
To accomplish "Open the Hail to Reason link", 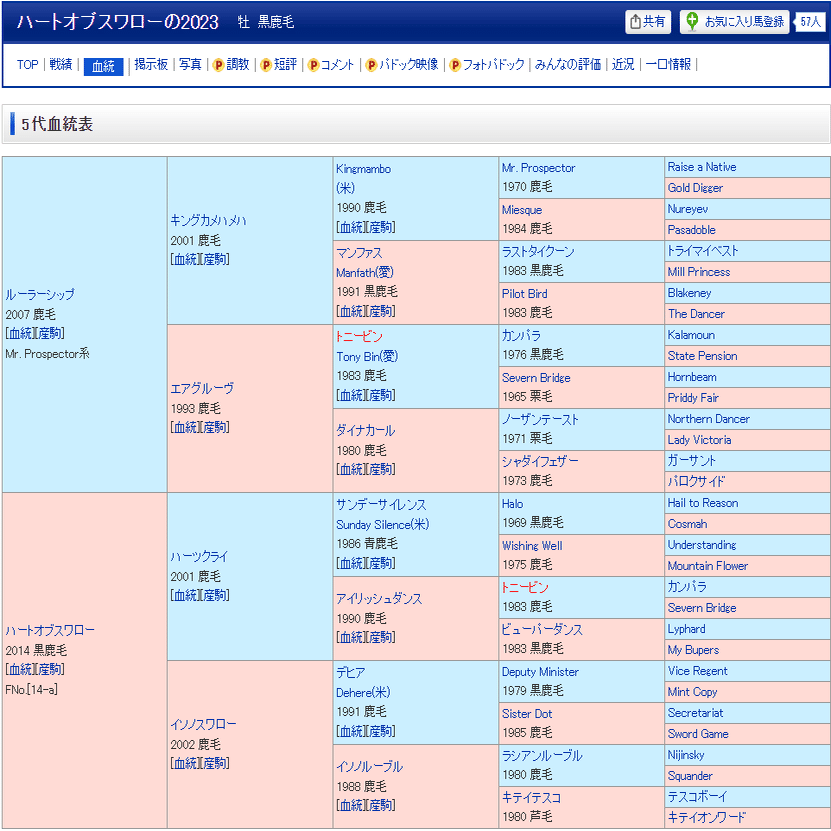I will (703, 503).
